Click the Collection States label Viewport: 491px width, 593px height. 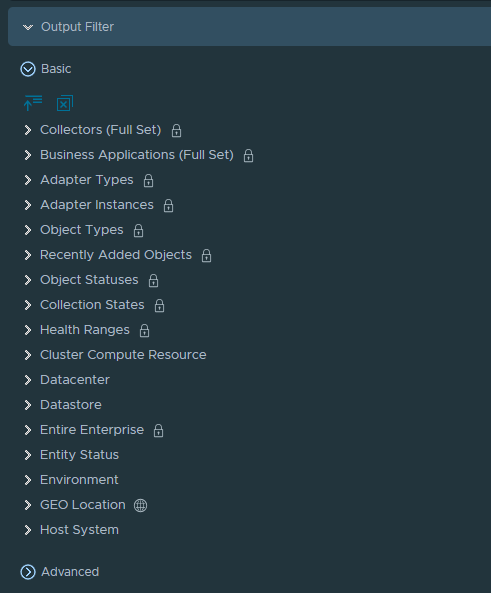click(92, 305)
